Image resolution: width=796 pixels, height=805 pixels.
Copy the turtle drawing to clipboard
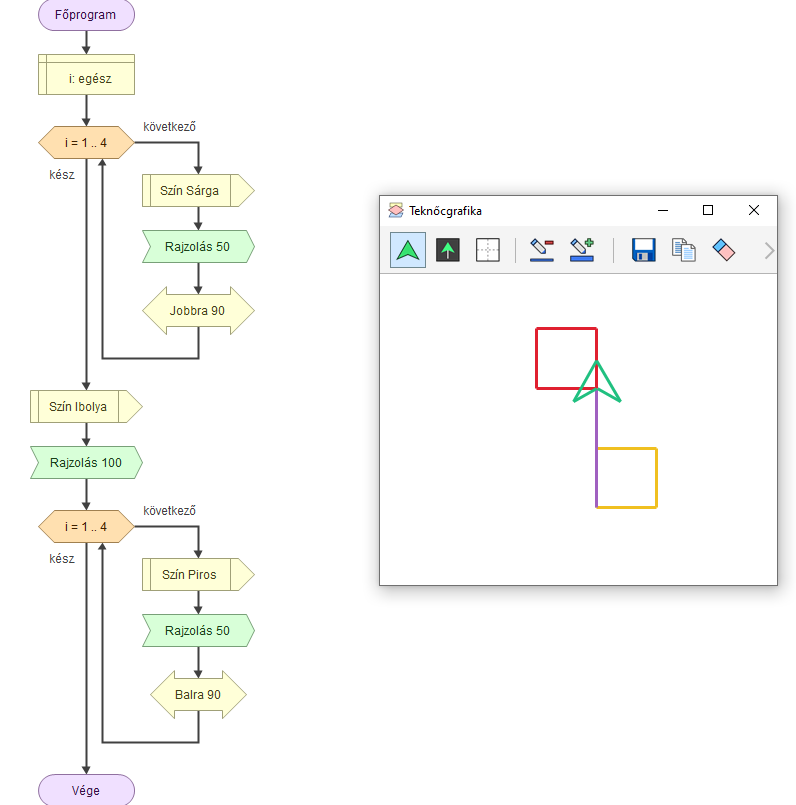coord(684,250)
